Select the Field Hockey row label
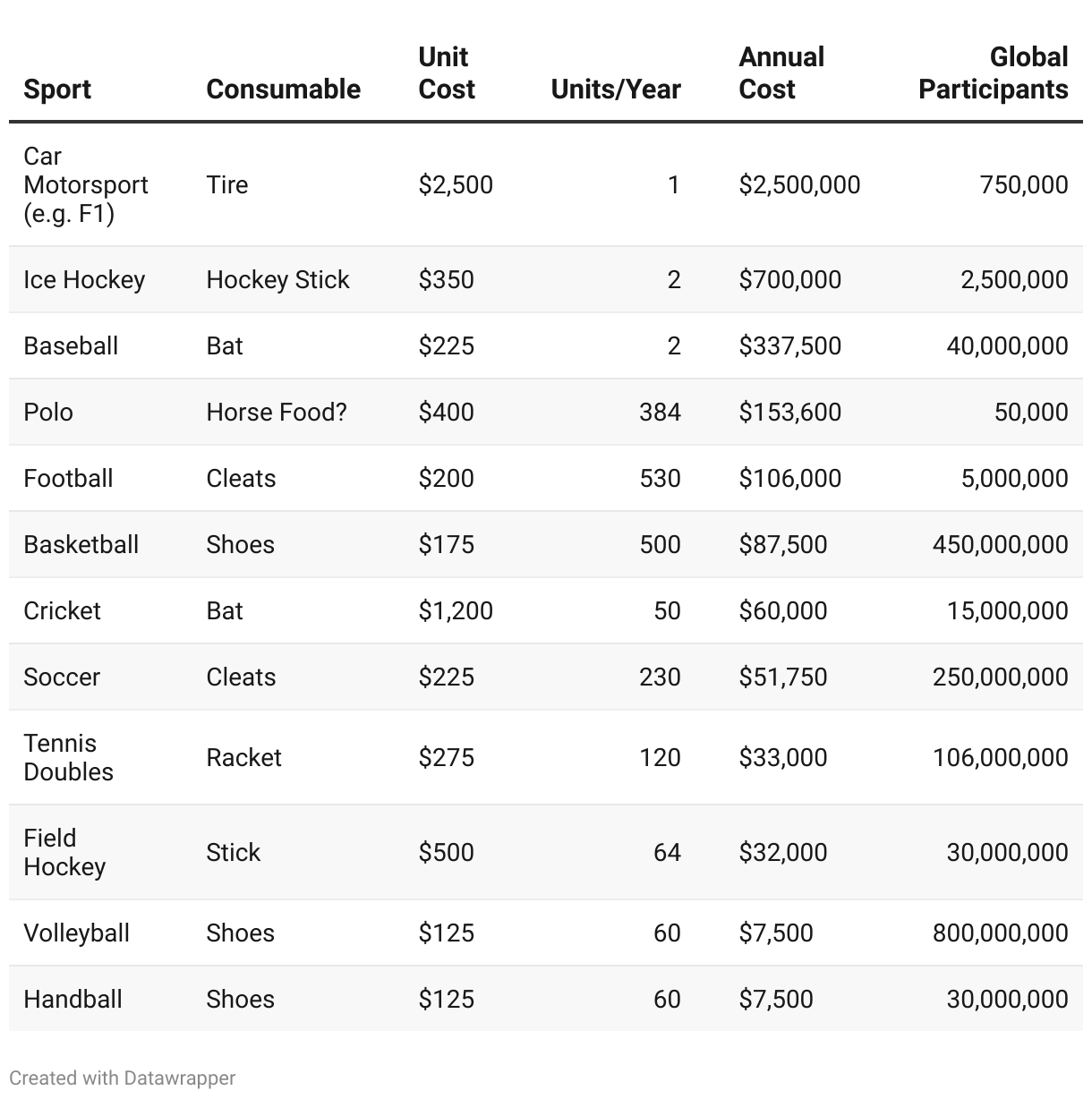 pyautogui.click(x=64, y=852)
